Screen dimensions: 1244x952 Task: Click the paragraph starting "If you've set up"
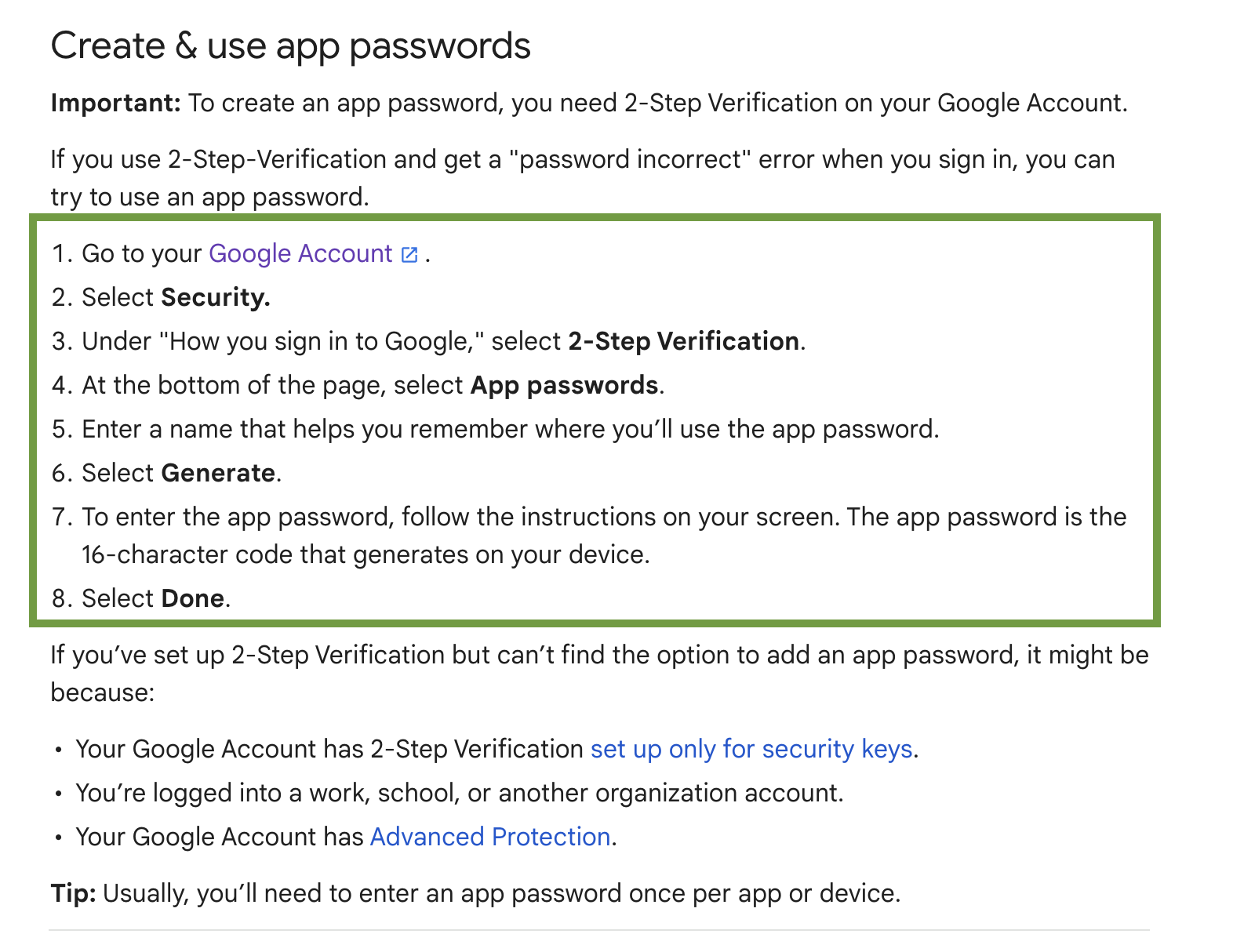coord(599,656)
